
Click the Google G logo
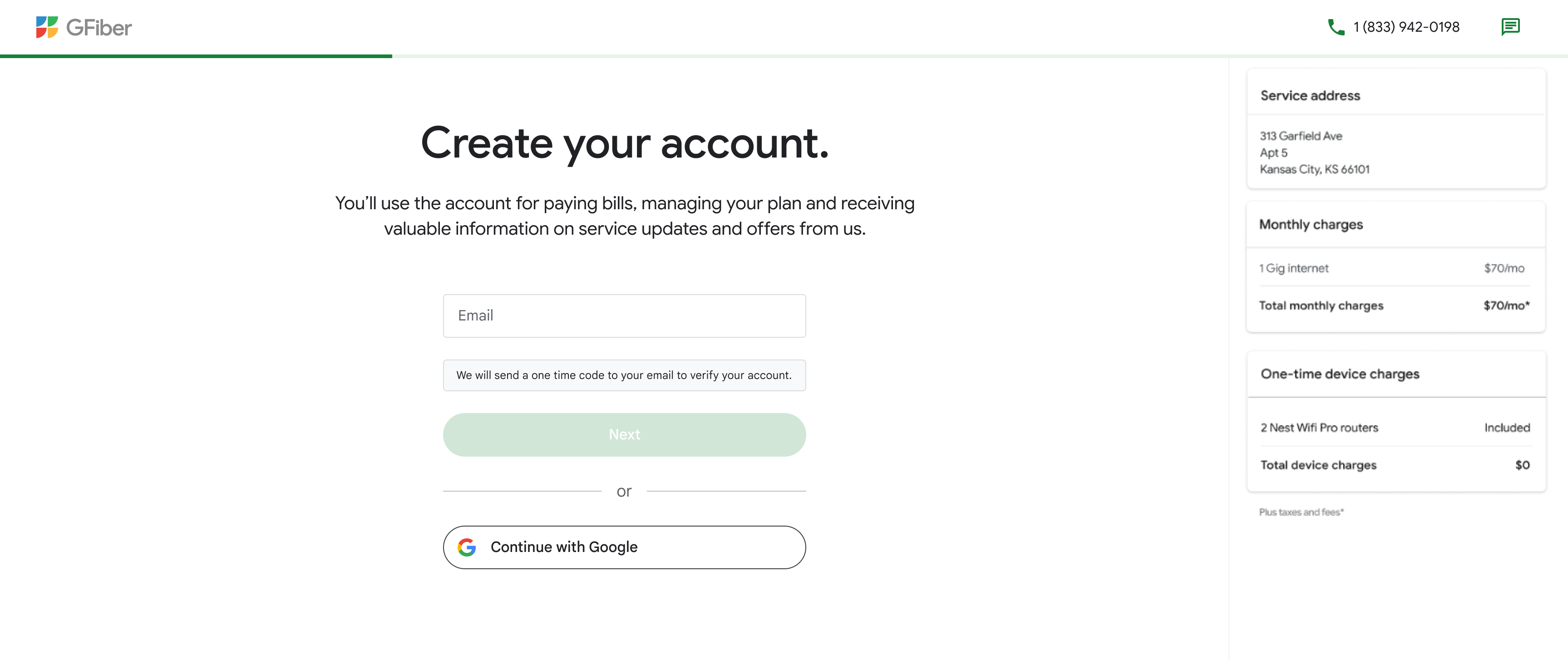click(467, 547)
